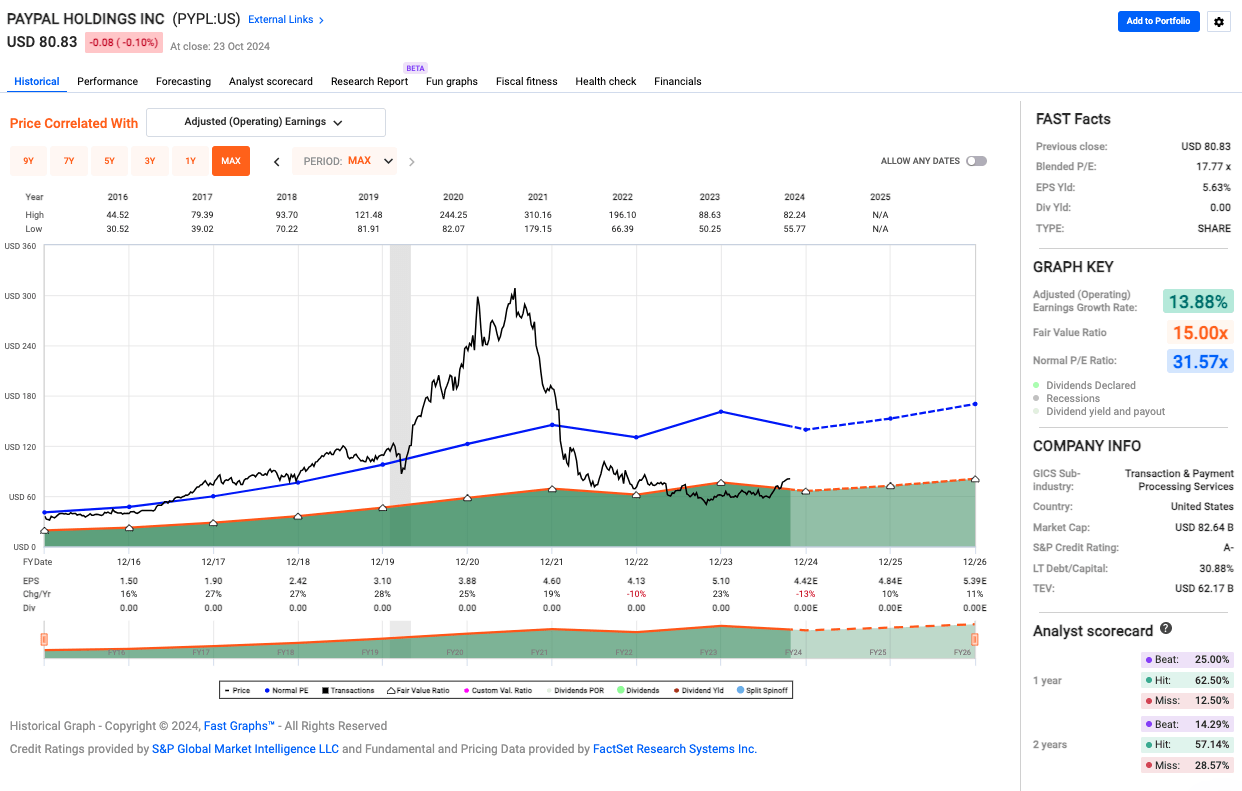Enable the Allow Any Dates switch
Image resolution: width=1242 pixels, height=791 pixels.
[976, 161]
